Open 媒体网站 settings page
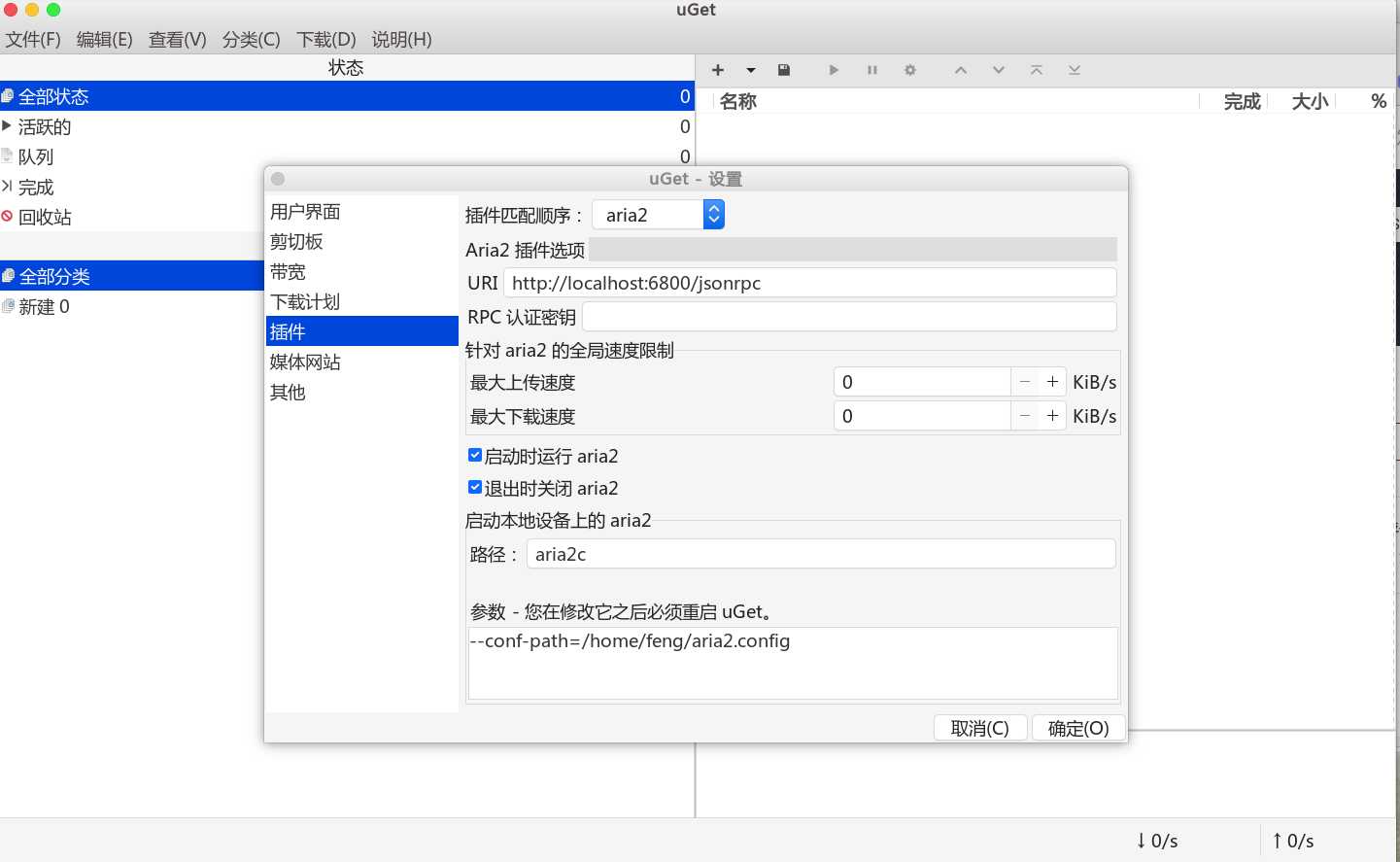 [362, 362]
